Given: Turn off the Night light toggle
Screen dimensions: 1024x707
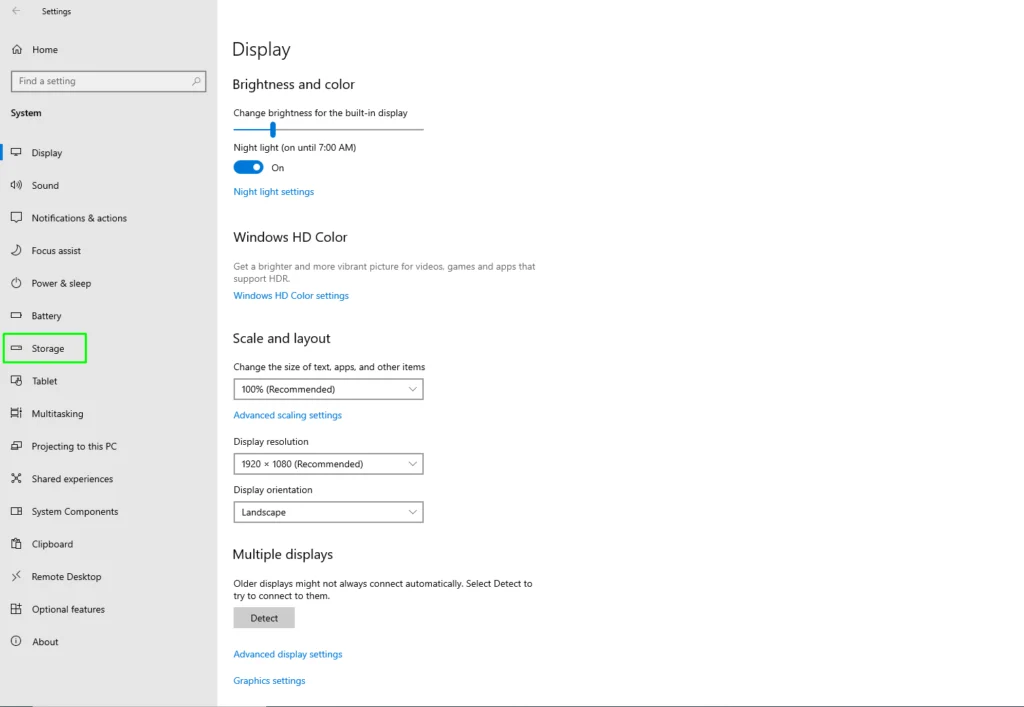Looking at the screenshot, I should pyautogui.click(x=248, y=168).
